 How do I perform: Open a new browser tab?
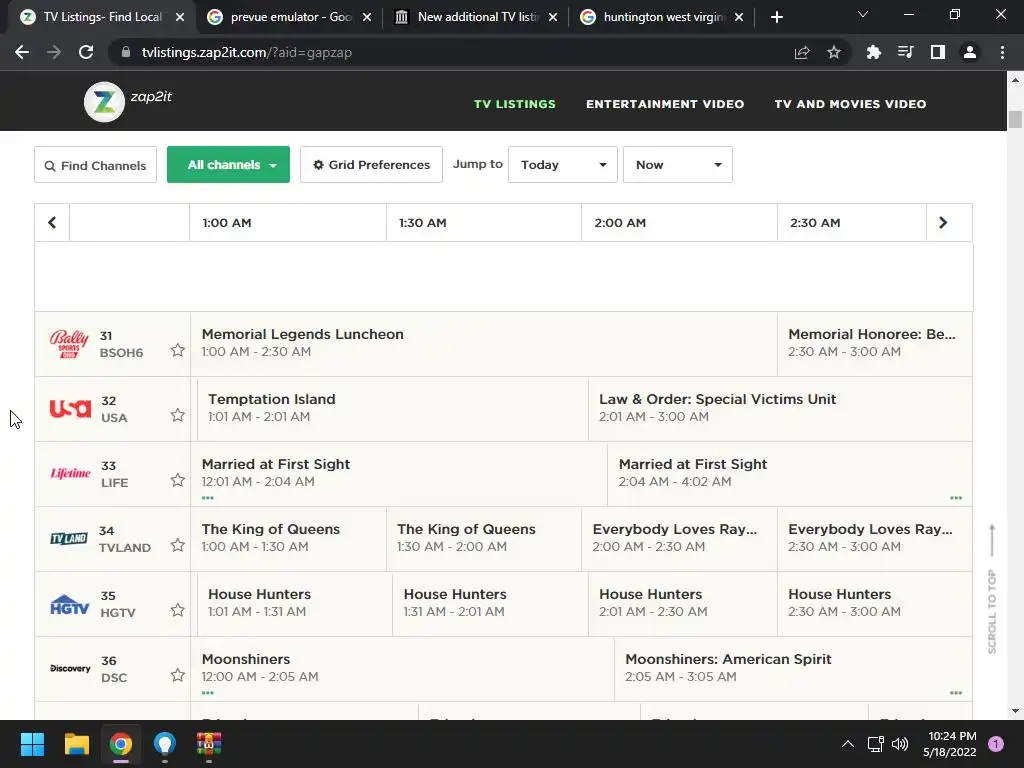pyautogui.click(x=776, y=17)
